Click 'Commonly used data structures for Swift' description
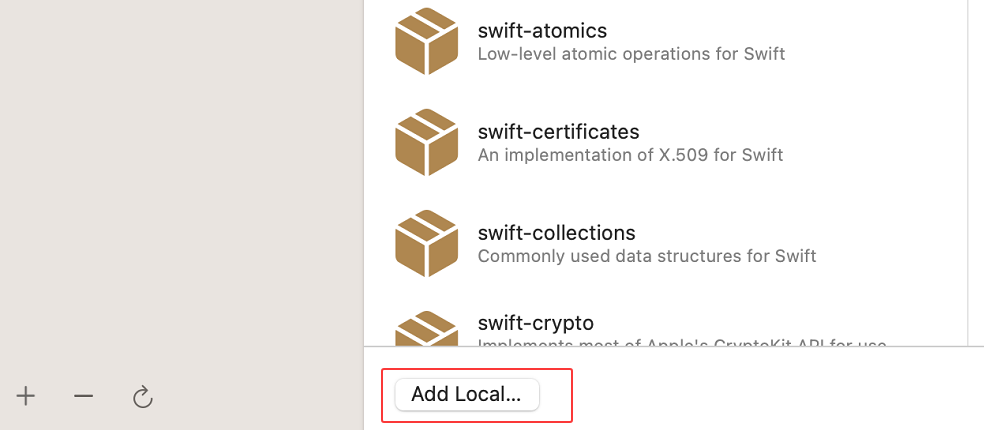 click(x=647, y=256)
